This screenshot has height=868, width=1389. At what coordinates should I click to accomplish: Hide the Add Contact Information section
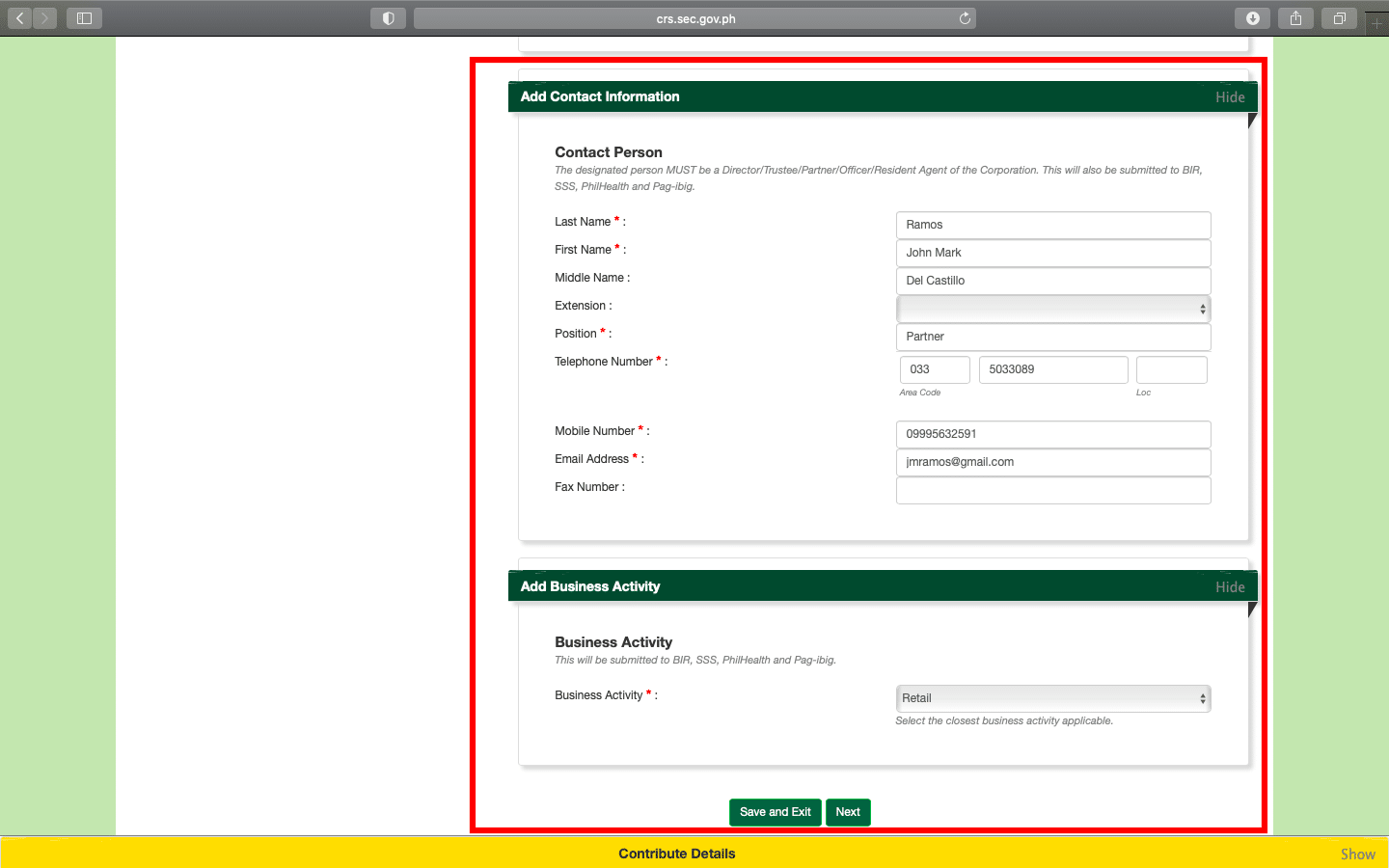point(1230,97)
